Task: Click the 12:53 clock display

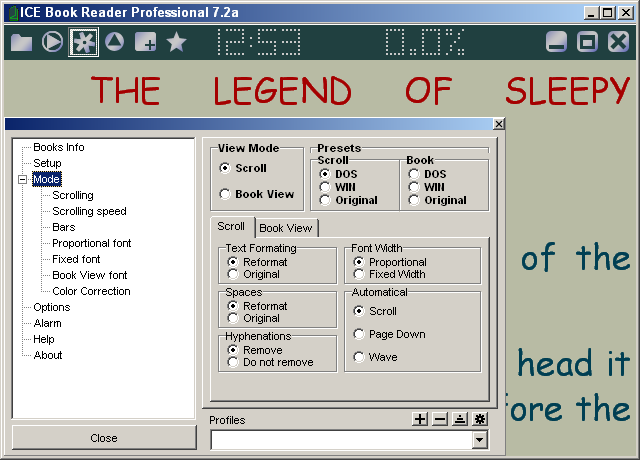Action: [x=259, y=42]
